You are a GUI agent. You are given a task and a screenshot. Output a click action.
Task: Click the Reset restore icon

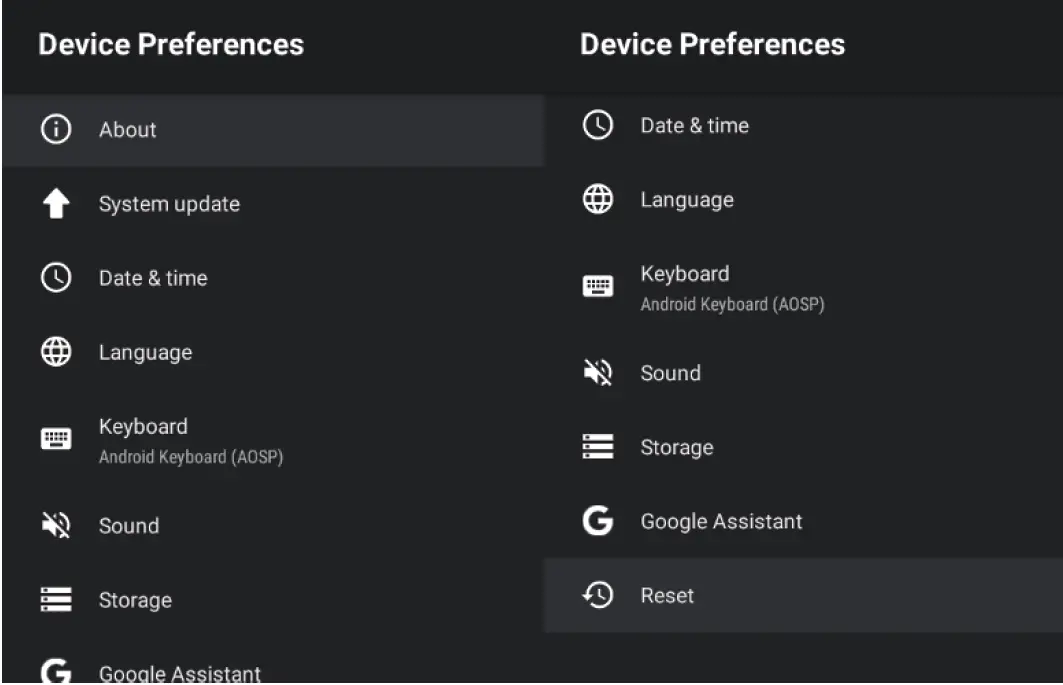[x=597, y=596]
